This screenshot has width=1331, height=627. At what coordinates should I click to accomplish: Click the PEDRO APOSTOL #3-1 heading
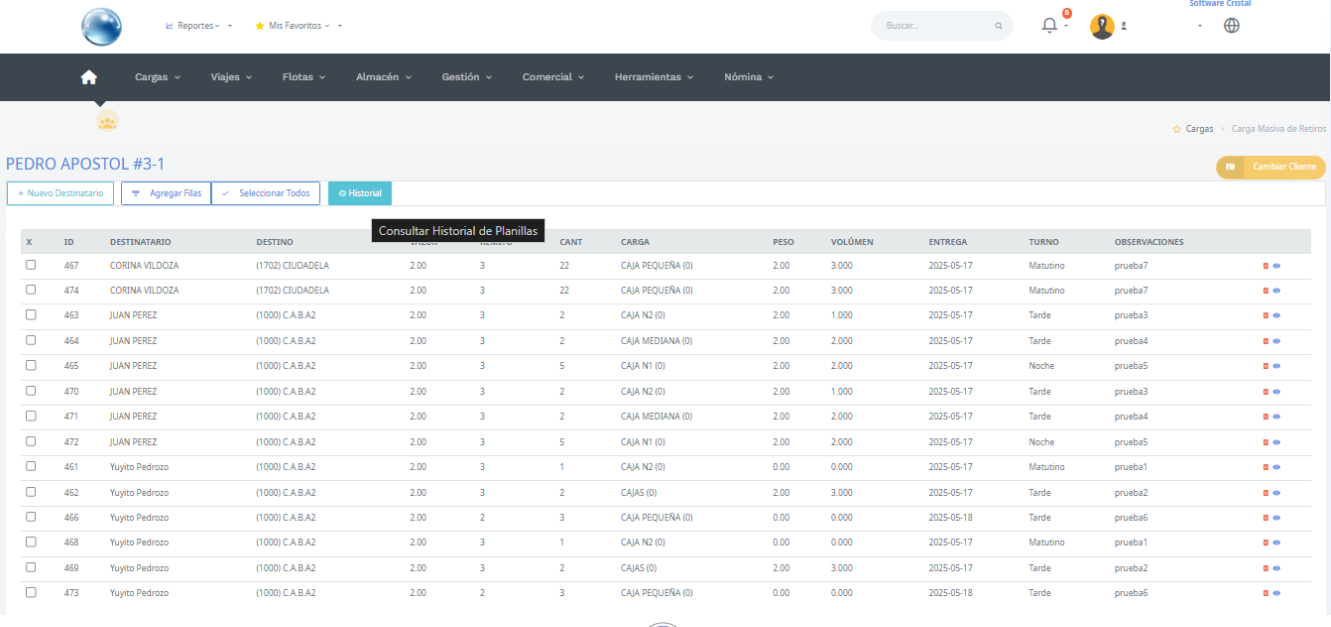coord(85,164)
